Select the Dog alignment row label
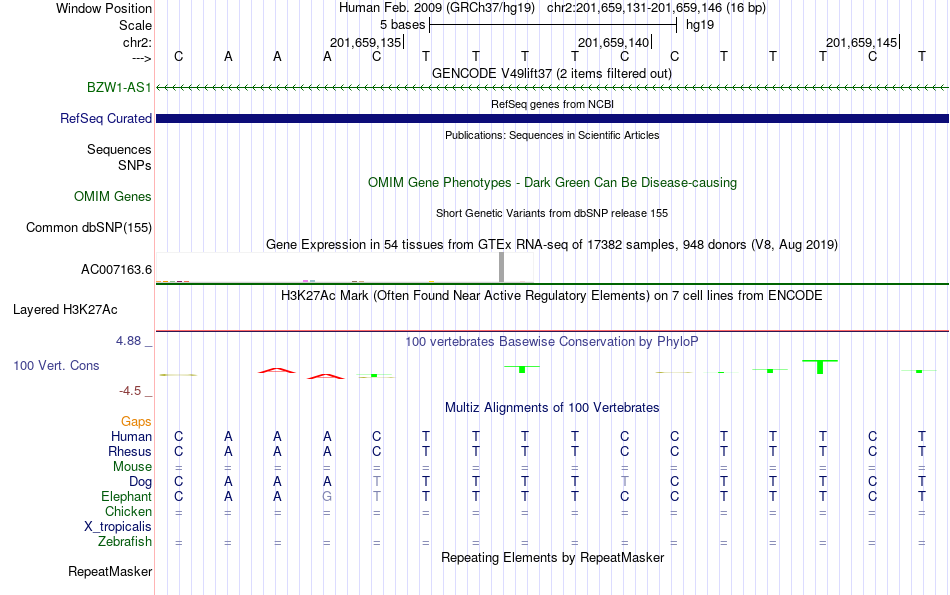 tap(141, 482)
